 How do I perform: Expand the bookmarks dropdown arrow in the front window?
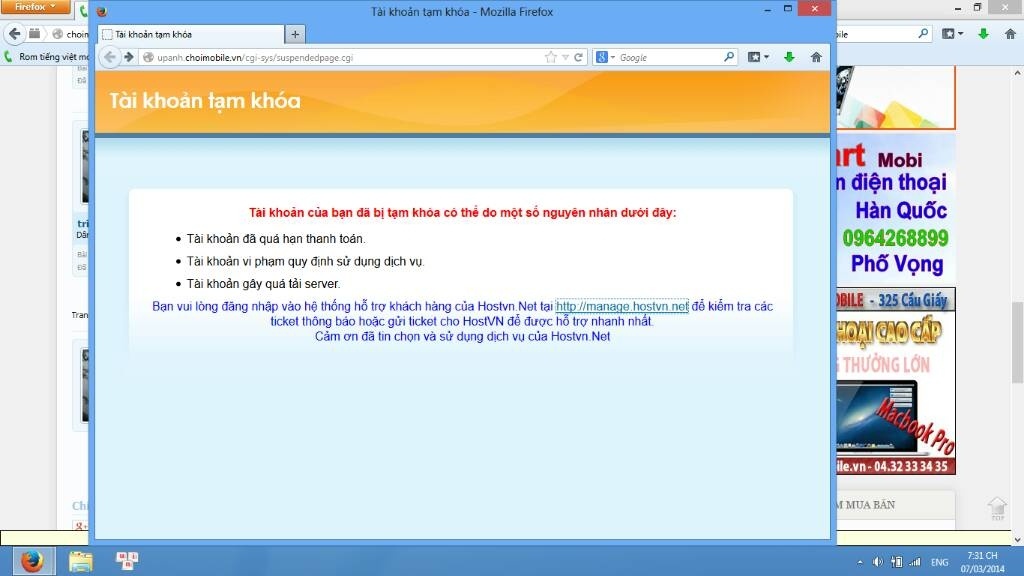pyautogui.click(x=766, y=57)
